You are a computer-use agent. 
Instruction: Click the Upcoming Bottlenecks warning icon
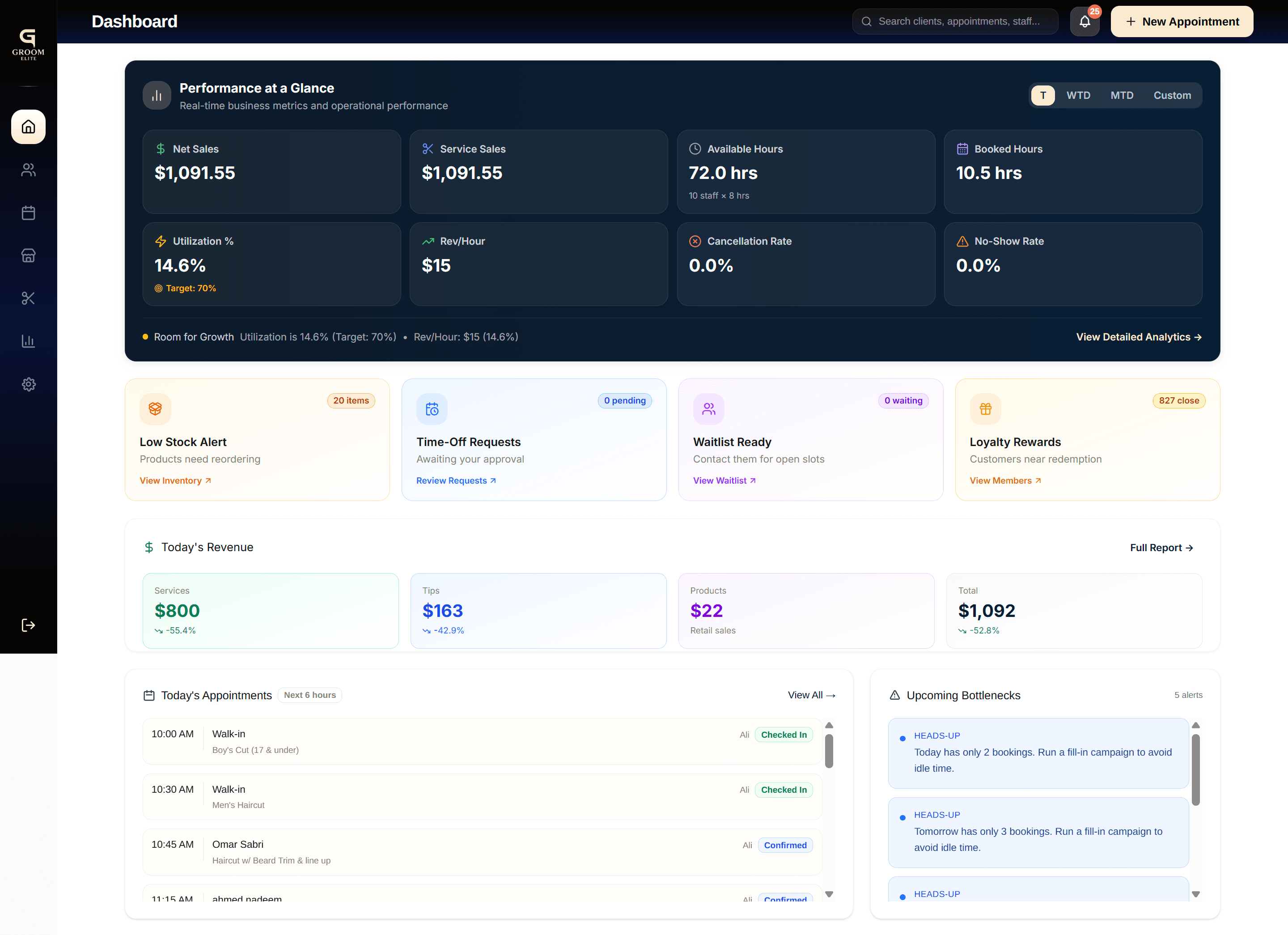[x=895, y=695]
